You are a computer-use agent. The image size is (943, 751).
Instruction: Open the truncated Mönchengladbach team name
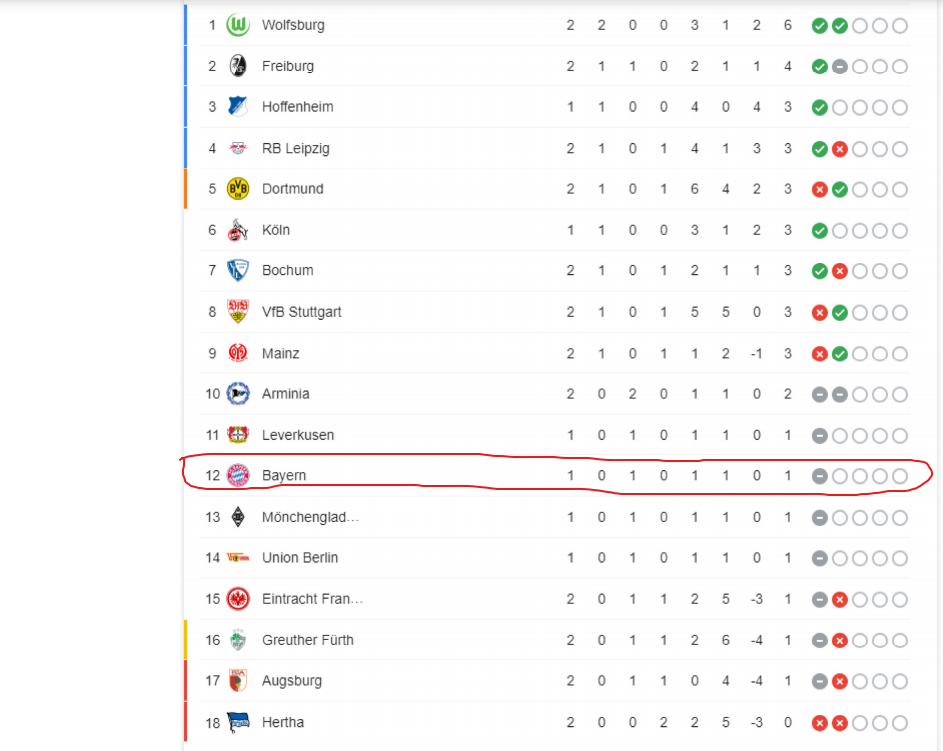tap(310, 517)
